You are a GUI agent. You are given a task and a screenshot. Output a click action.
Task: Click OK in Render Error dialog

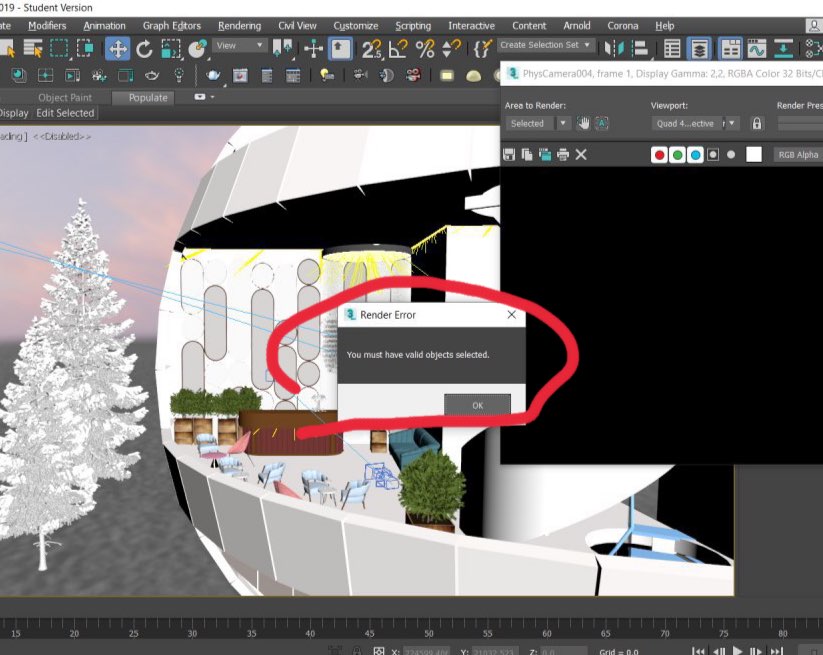click(x=477, y=406)
